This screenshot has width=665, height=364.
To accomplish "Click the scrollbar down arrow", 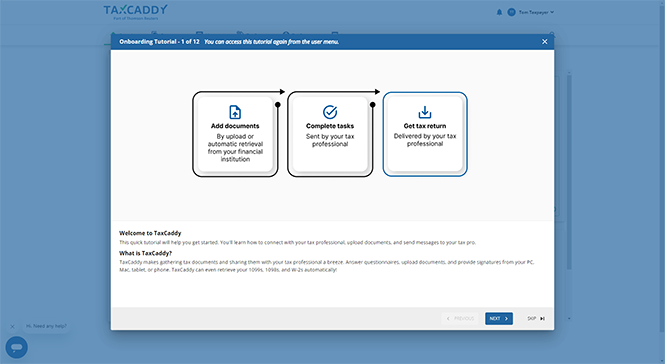I will click(569, 318).
